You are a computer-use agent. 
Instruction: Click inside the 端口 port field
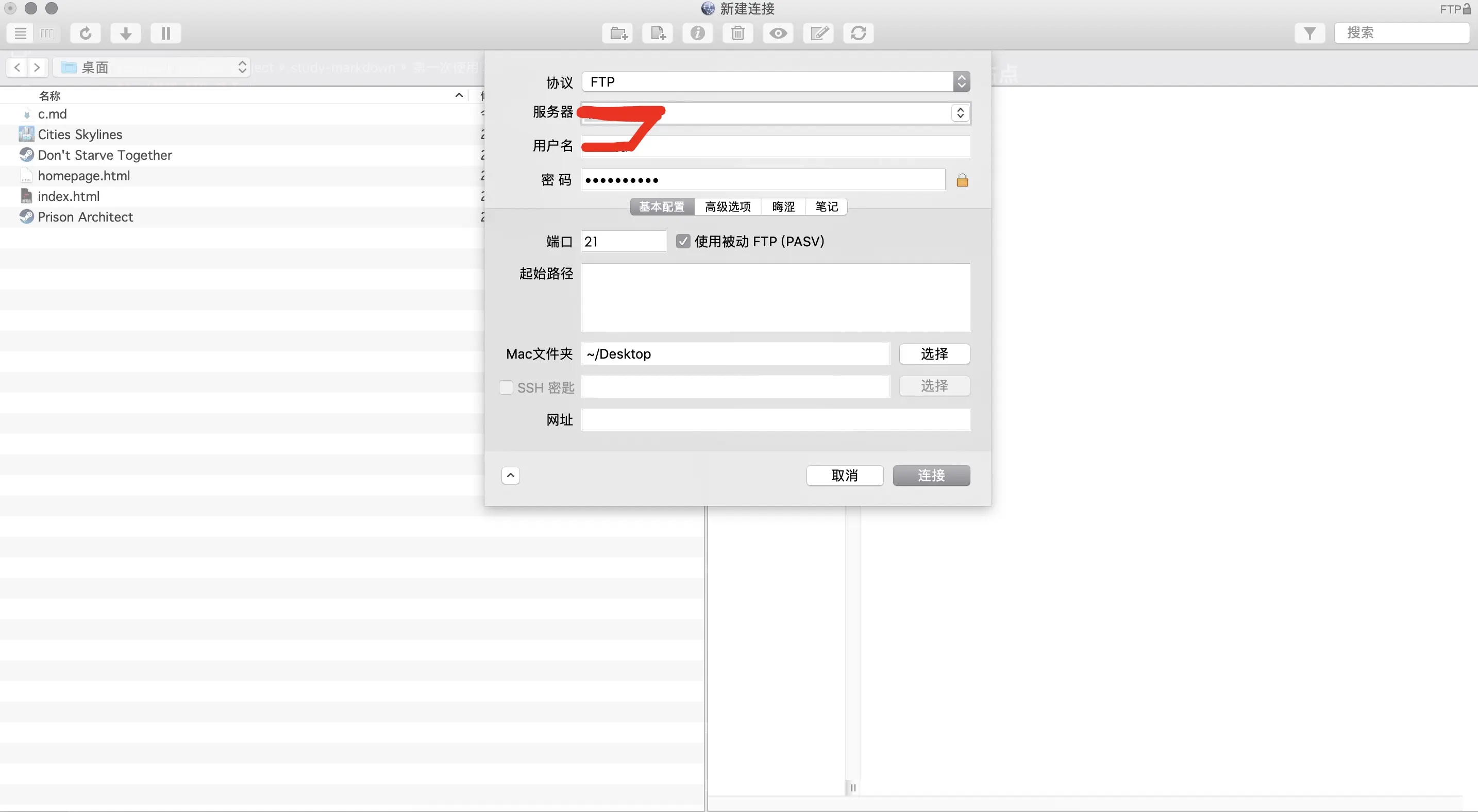pos(623,241)
